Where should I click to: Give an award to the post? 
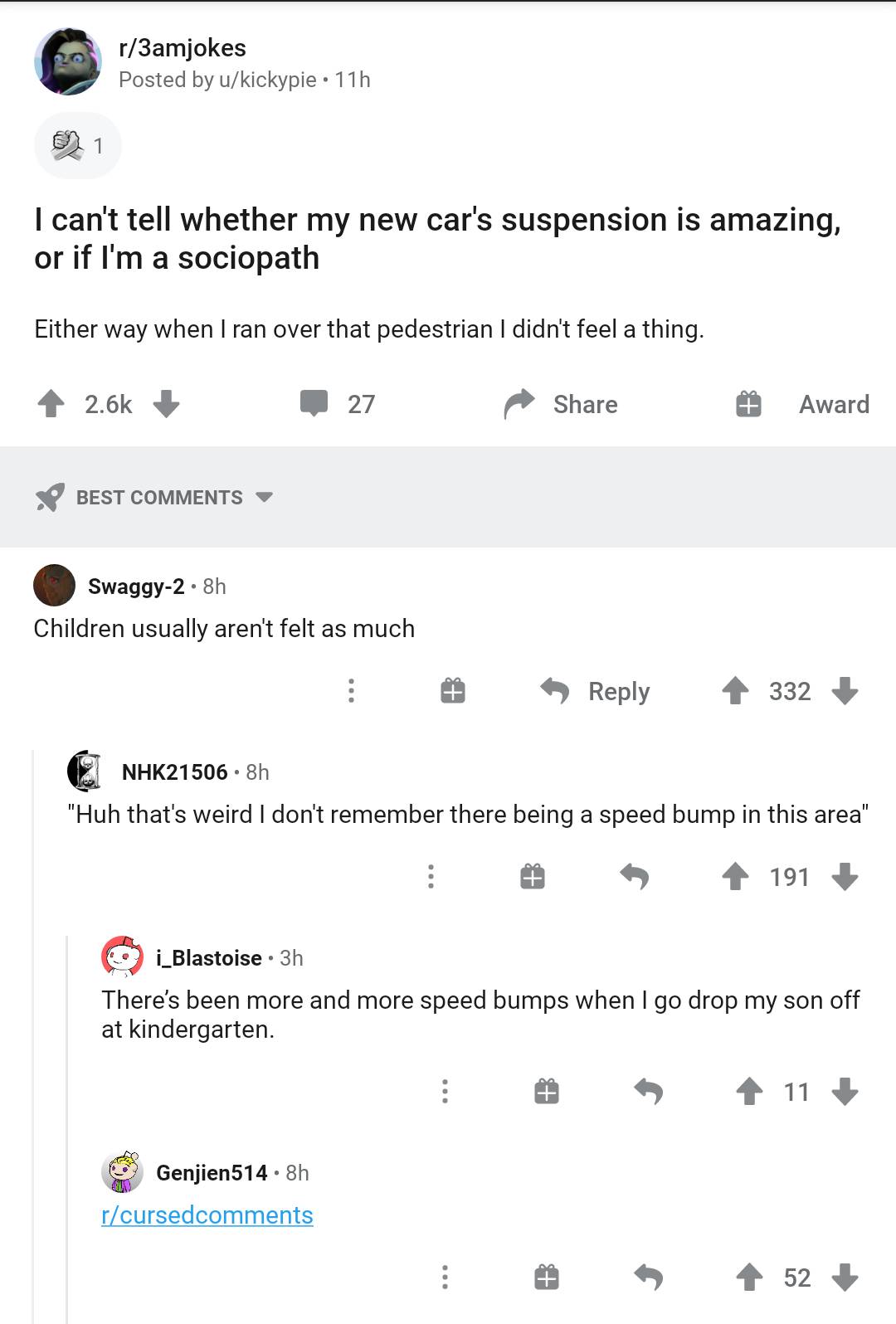coord(802,404)
